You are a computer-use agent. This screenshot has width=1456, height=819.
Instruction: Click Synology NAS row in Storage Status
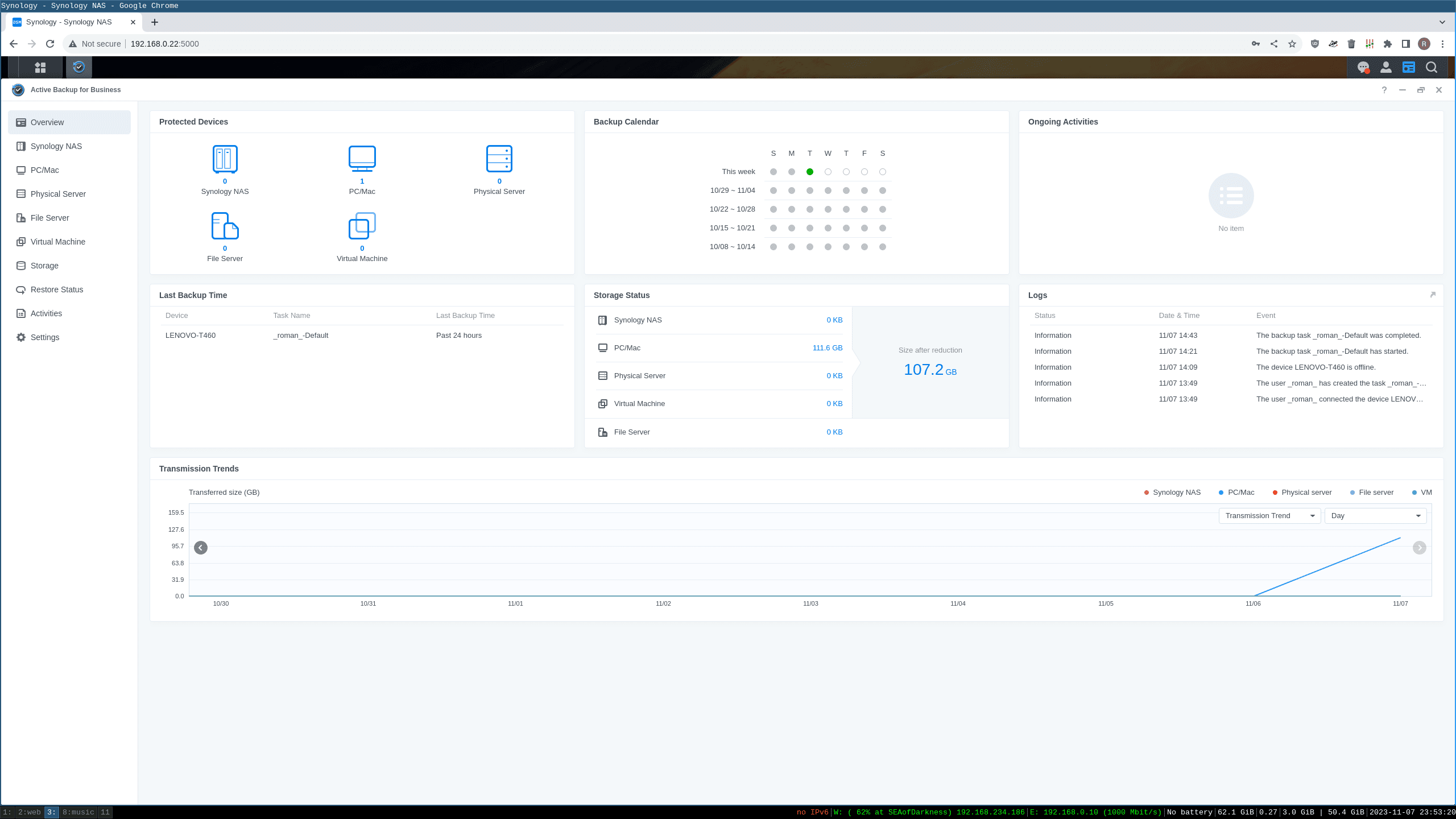coord(720,320)
